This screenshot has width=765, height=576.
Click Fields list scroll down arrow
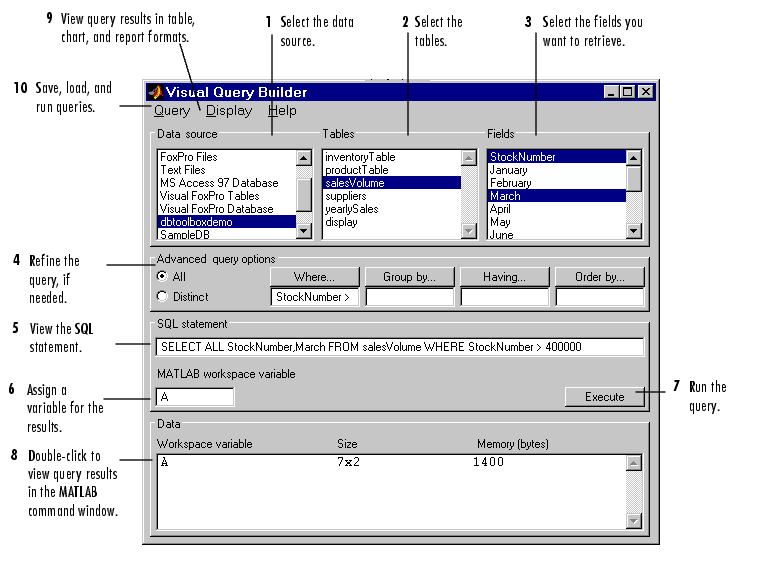pos(634,230)
